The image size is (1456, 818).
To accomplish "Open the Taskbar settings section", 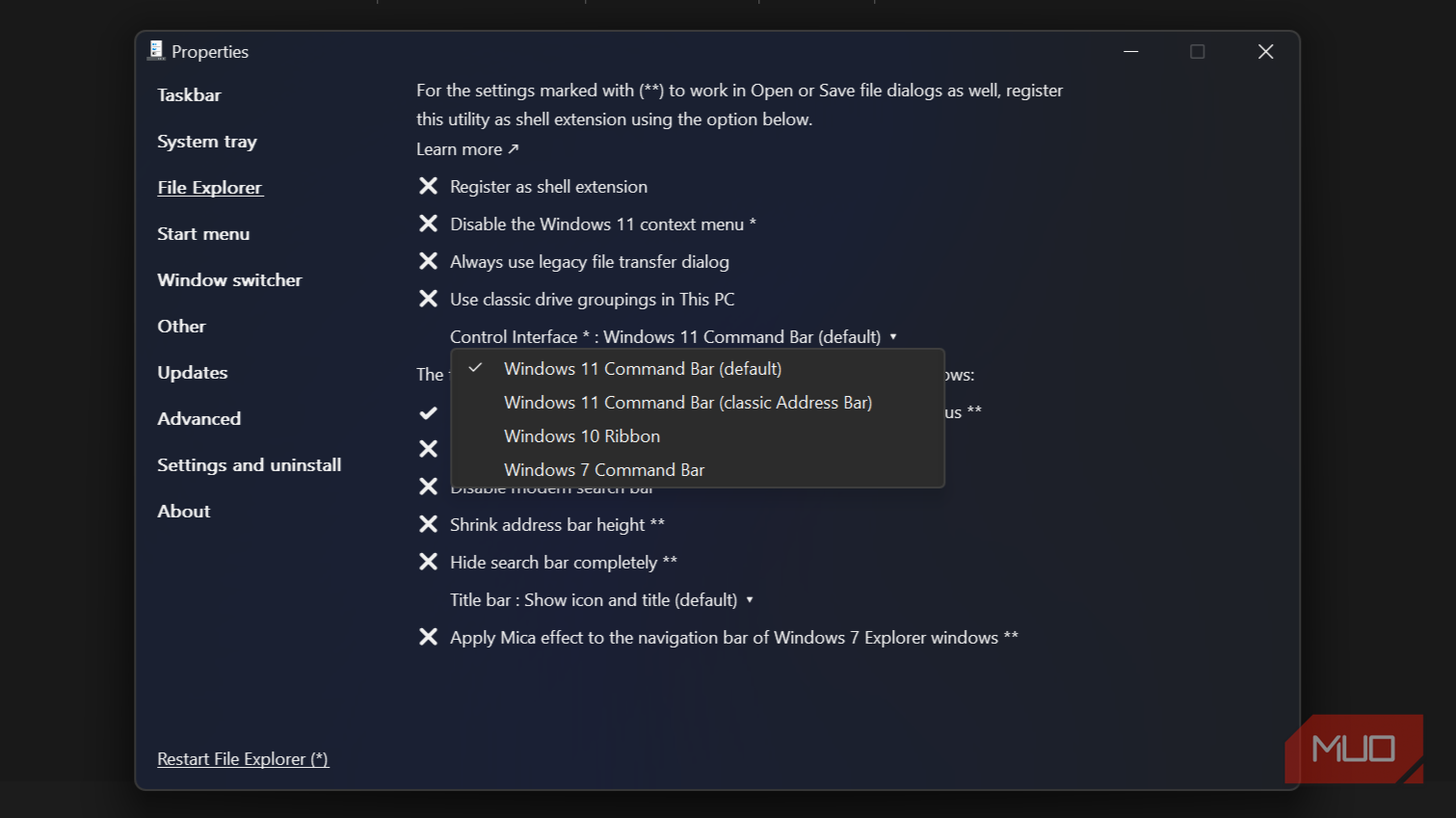I will point(189,95).
